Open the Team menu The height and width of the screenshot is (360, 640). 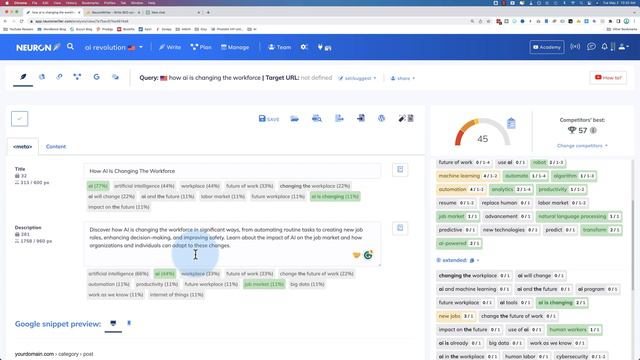click(x=280, y=47)
